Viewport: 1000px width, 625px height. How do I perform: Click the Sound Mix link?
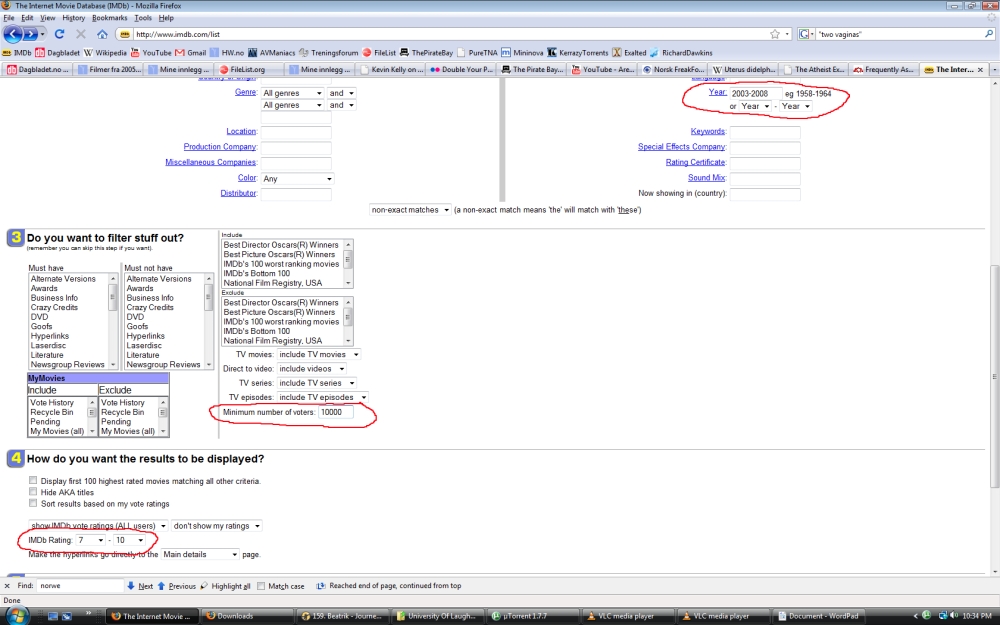click(x=706, y=178)
